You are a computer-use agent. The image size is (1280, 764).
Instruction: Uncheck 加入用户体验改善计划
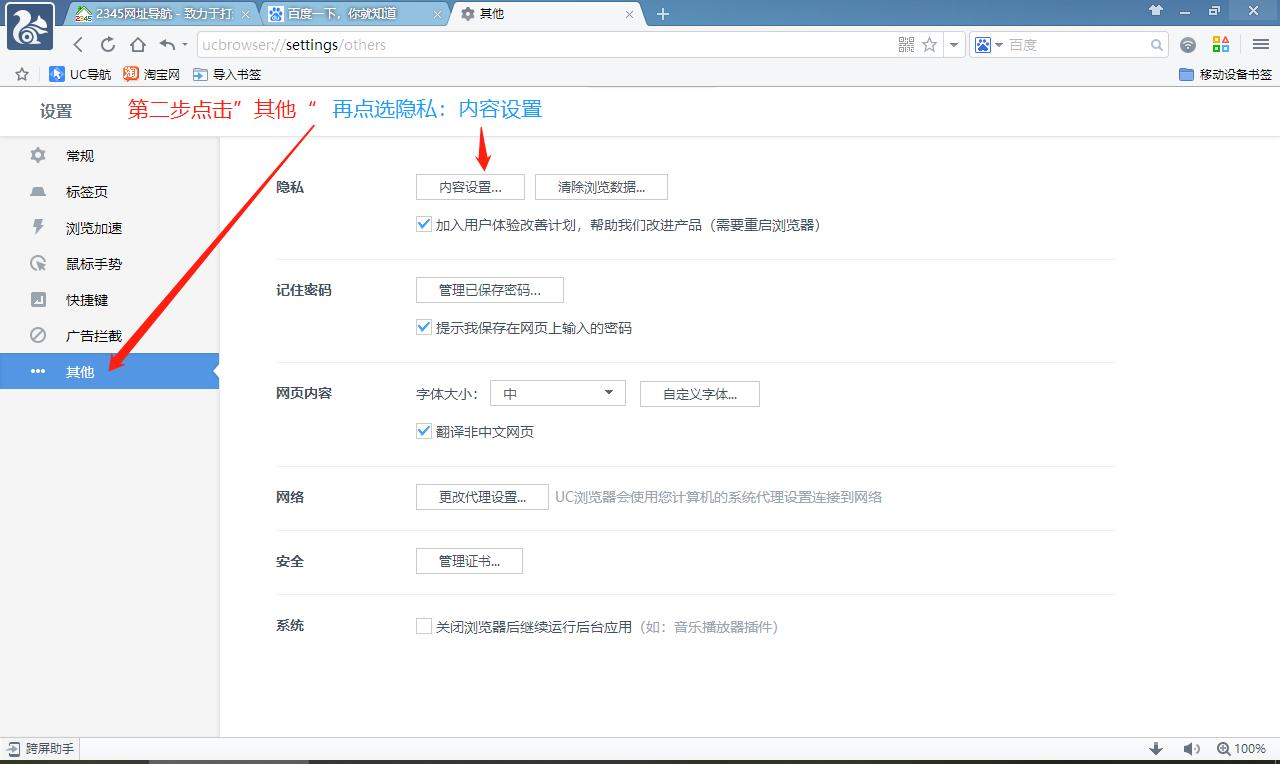pyautogui.click(x=423, y=223)
